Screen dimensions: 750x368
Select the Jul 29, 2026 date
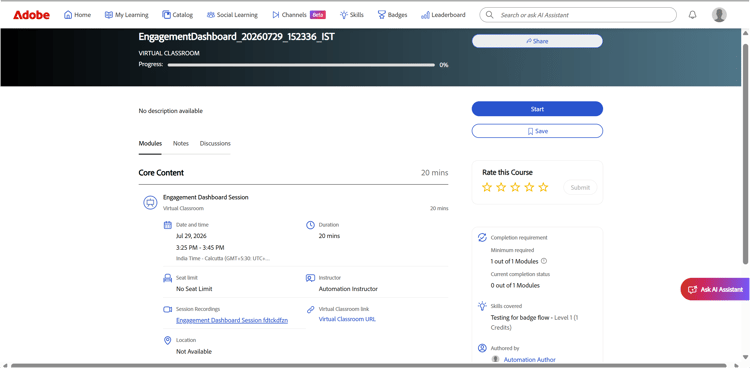[191, 236]
